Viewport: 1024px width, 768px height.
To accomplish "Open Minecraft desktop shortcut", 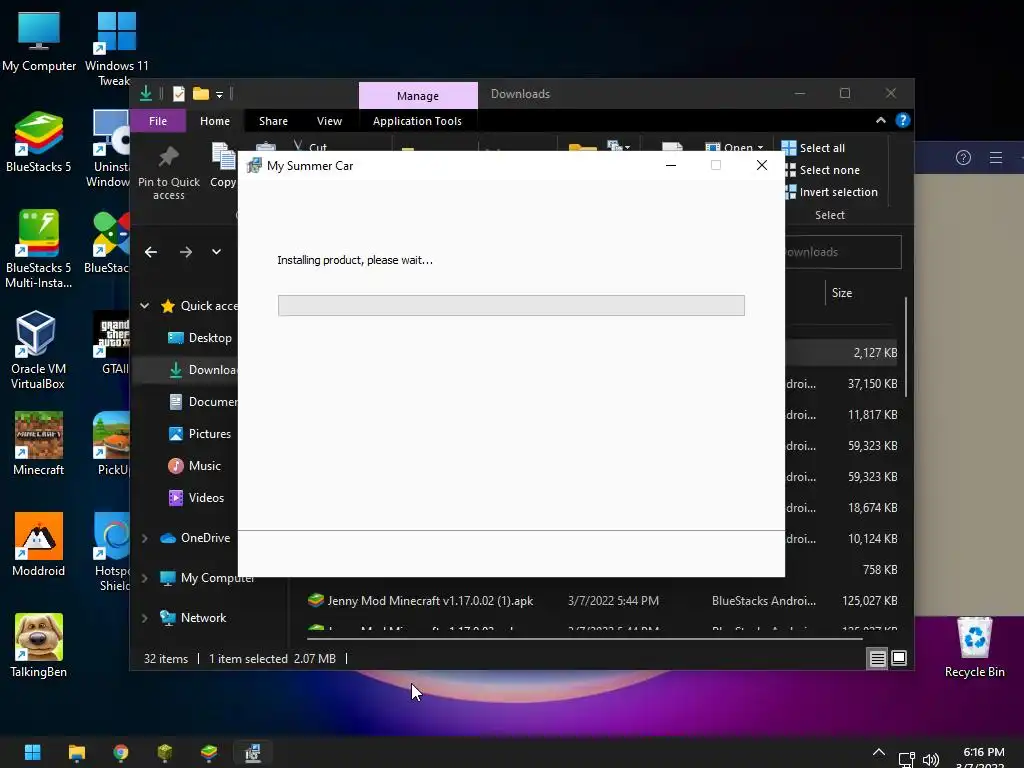I will tap(39, 444).
